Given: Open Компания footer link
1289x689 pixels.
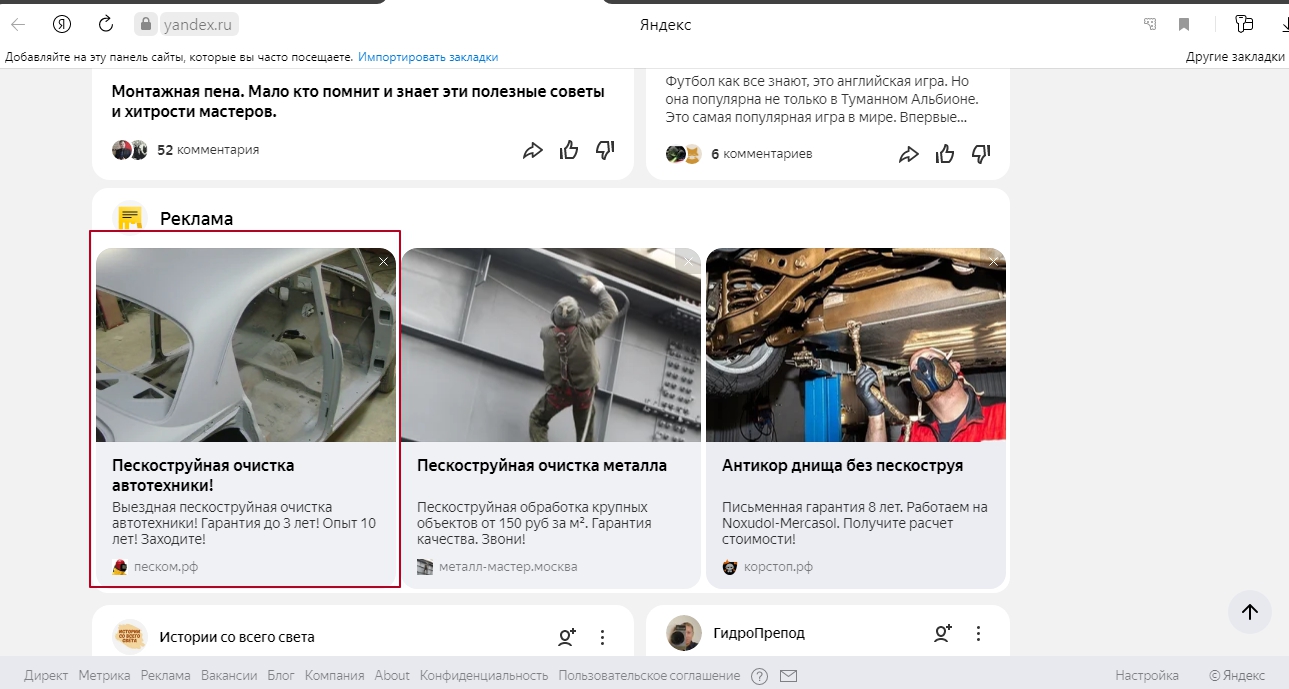Looking at the screenshot, I should click(334, 676).
